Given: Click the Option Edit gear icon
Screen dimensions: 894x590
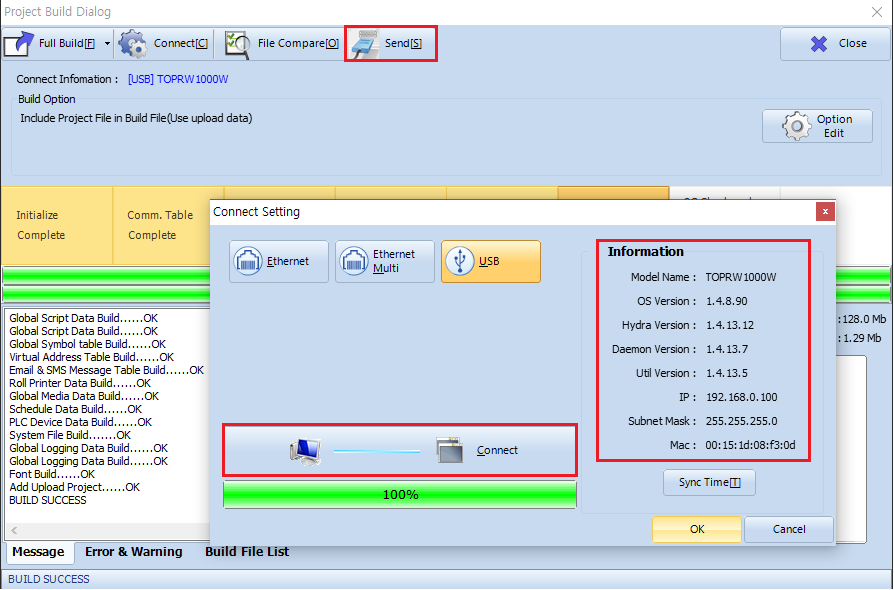Looking at the screenshot, I should [797, 126].
